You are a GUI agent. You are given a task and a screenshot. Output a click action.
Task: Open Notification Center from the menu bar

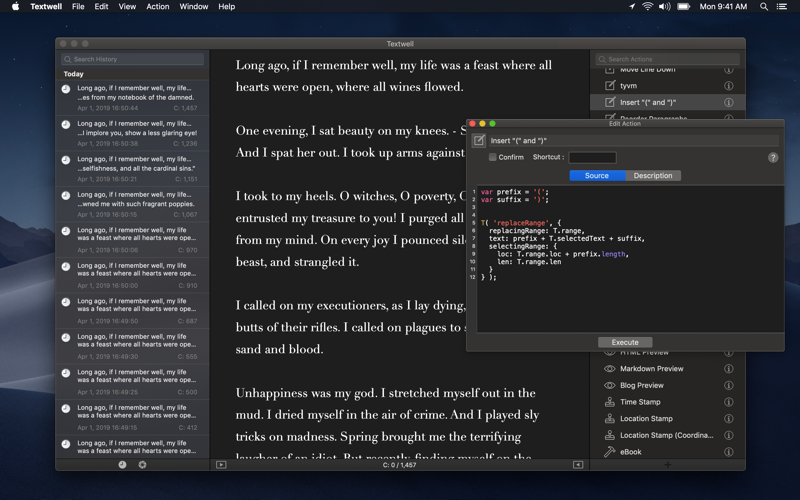tap(782, 7)
